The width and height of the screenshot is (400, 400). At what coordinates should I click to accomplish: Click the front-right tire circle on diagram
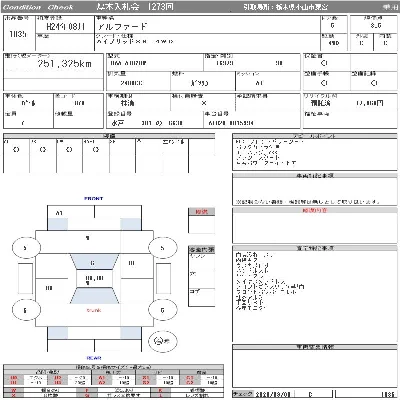coord(162,248)
